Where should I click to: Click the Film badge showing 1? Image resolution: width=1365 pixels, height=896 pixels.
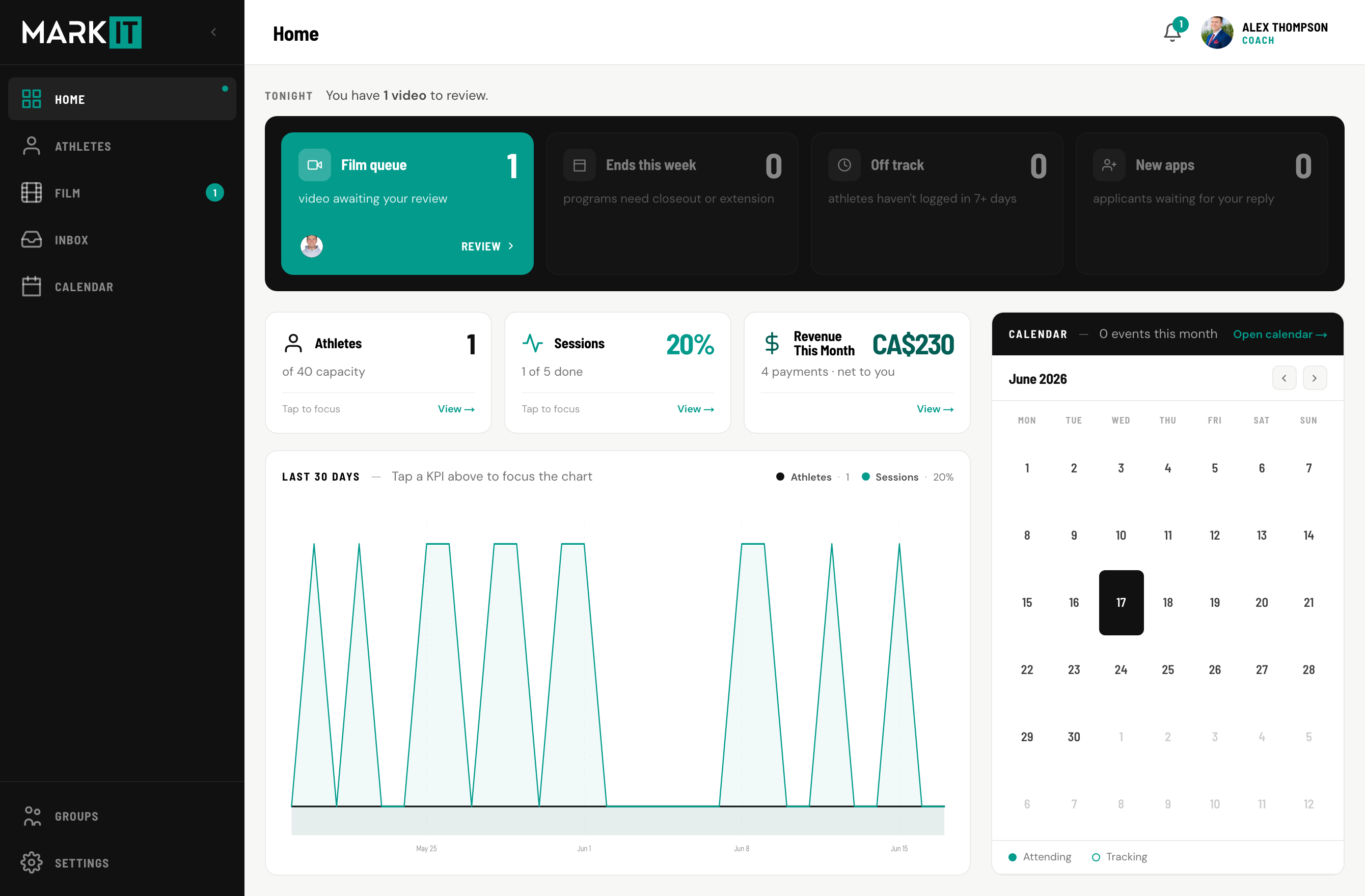click(215, 193)
